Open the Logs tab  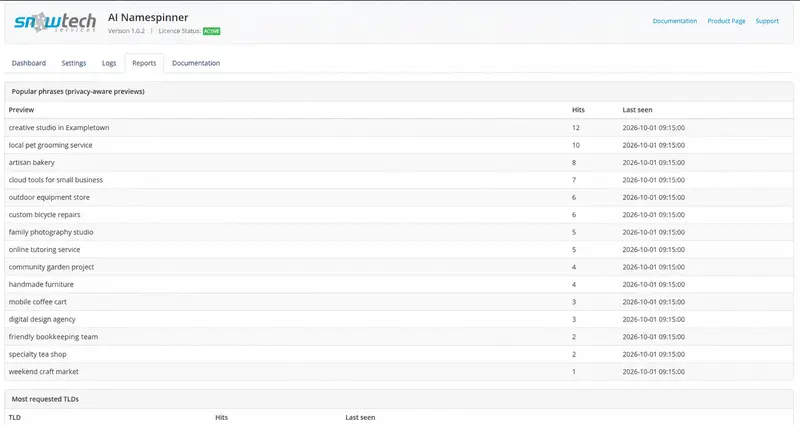tap(109, 63)
